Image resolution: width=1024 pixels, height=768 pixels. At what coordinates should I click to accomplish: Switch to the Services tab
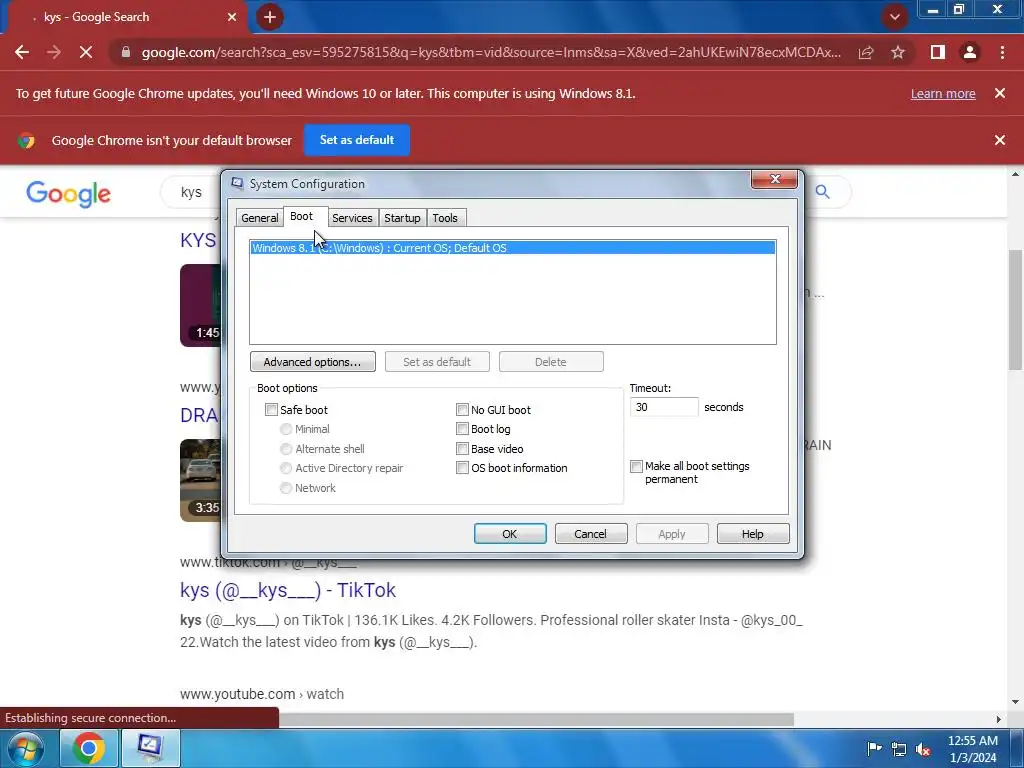click(x=352, y=218)
